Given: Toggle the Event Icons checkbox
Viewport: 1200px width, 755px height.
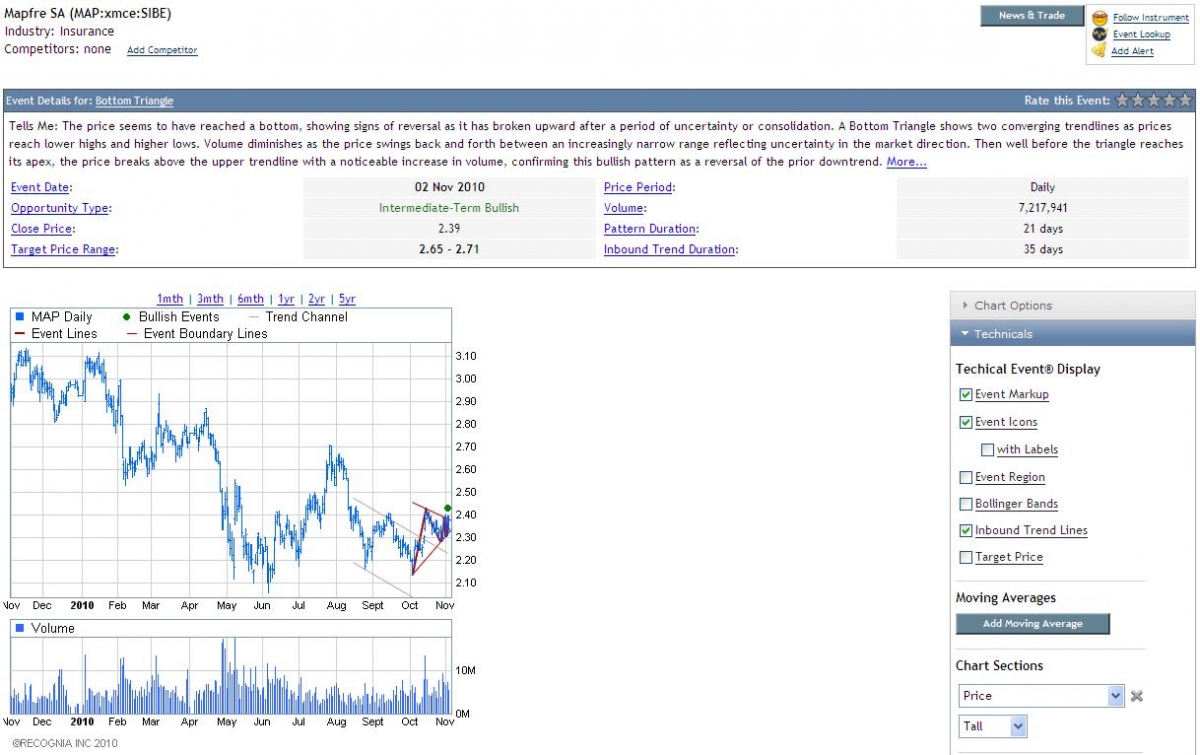Looking at the screenshot, I should pos(966,422).
